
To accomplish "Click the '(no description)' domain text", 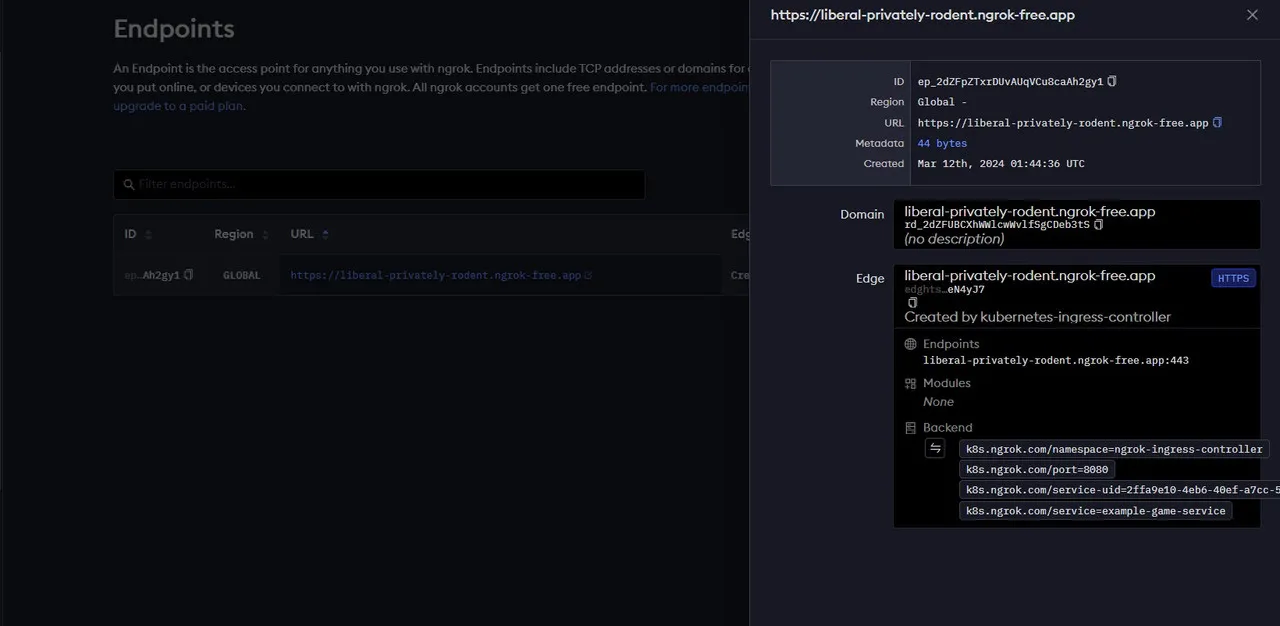I will 954,239.
